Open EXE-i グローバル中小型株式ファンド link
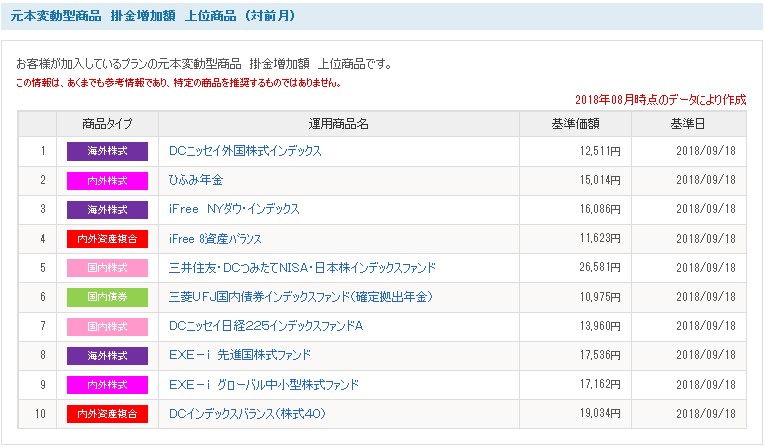The height and width of the screenshot is (447, 765). (263, 385)
